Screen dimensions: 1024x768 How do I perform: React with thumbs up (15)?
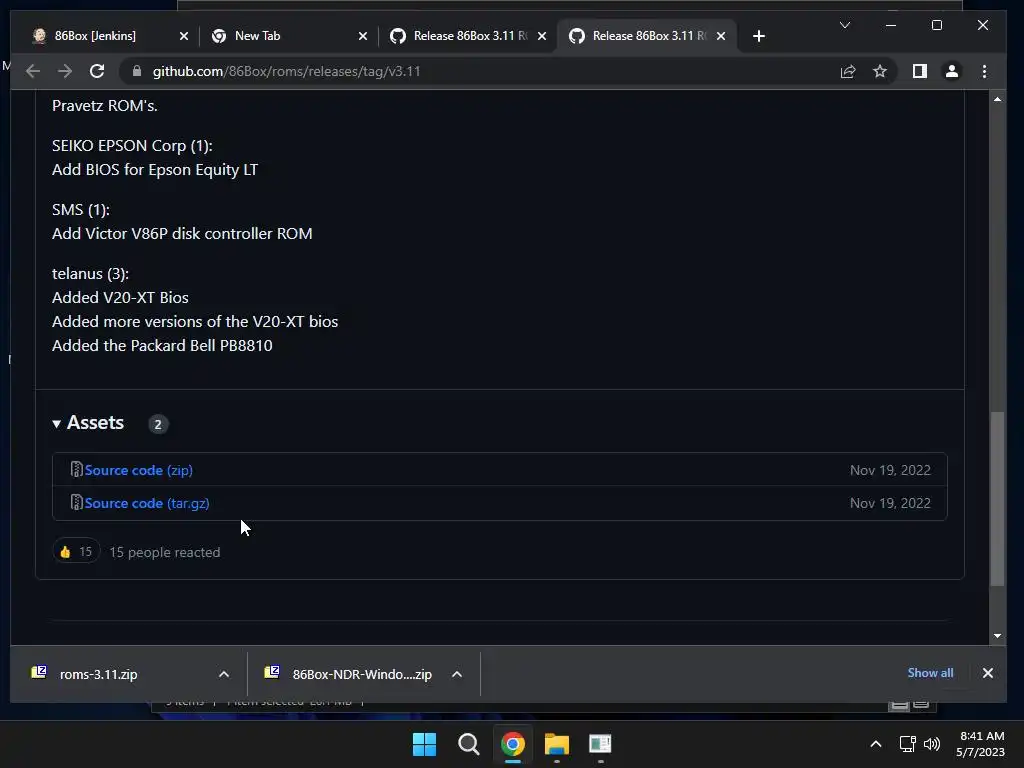(76, 552)
